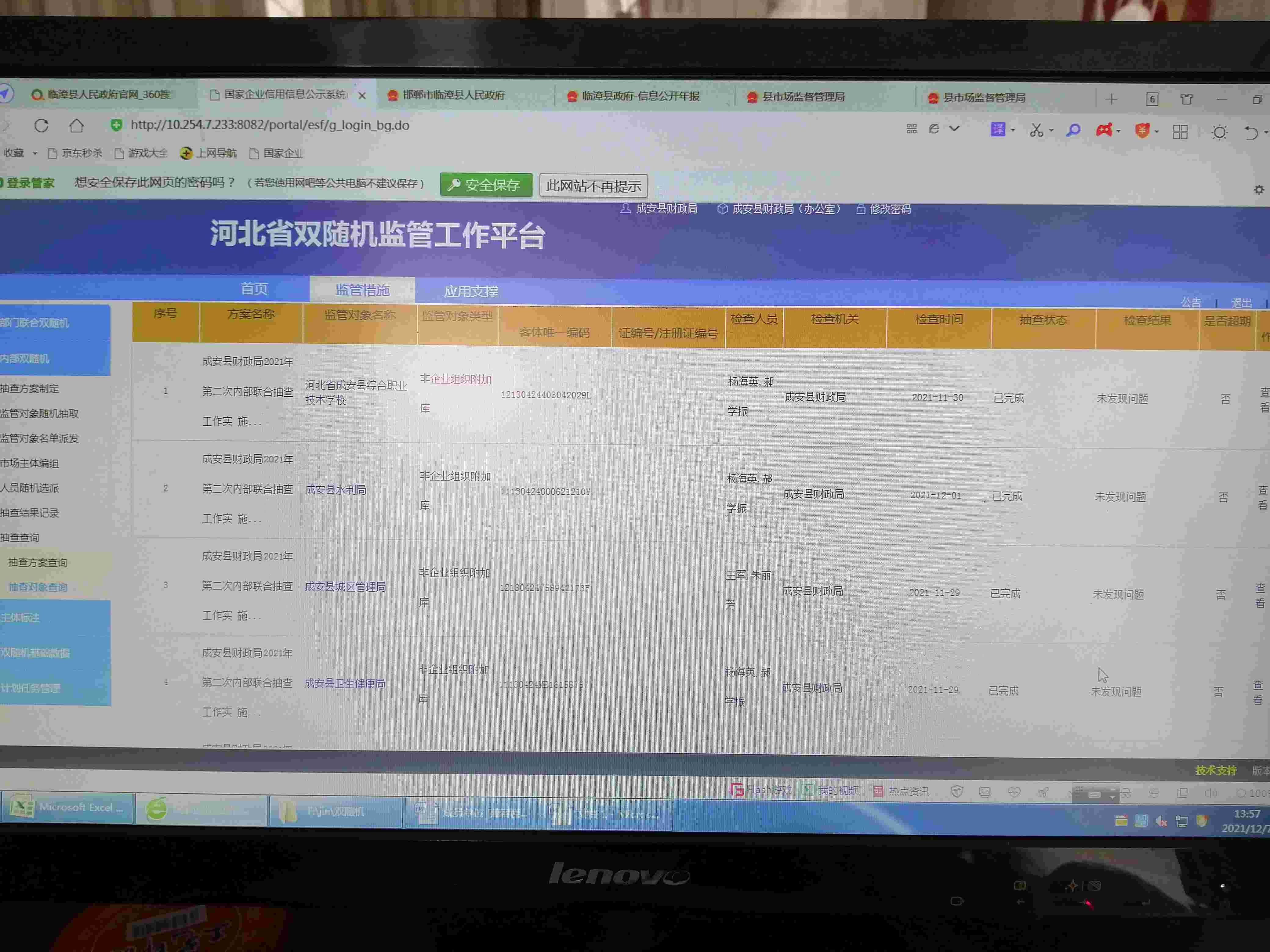
Task: Click the green security shield before the URL
Action: [x=117, y=125]
